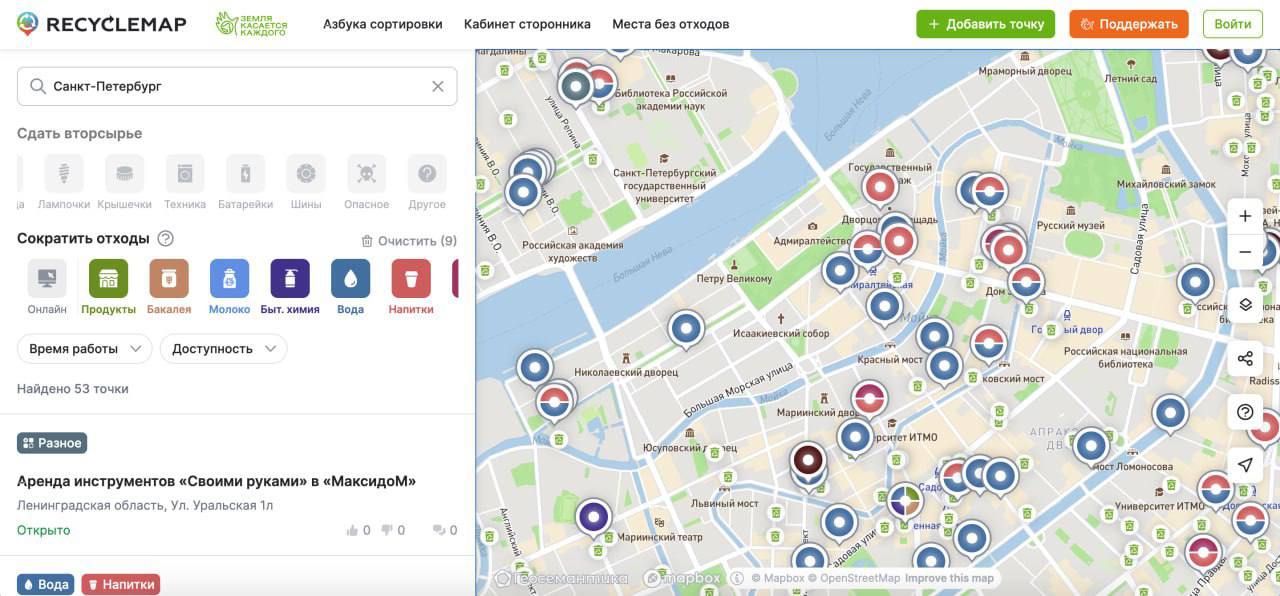Screen dimensions: 1280x596
Task: Click the Добавить точку button
Action: click(986, 24)
